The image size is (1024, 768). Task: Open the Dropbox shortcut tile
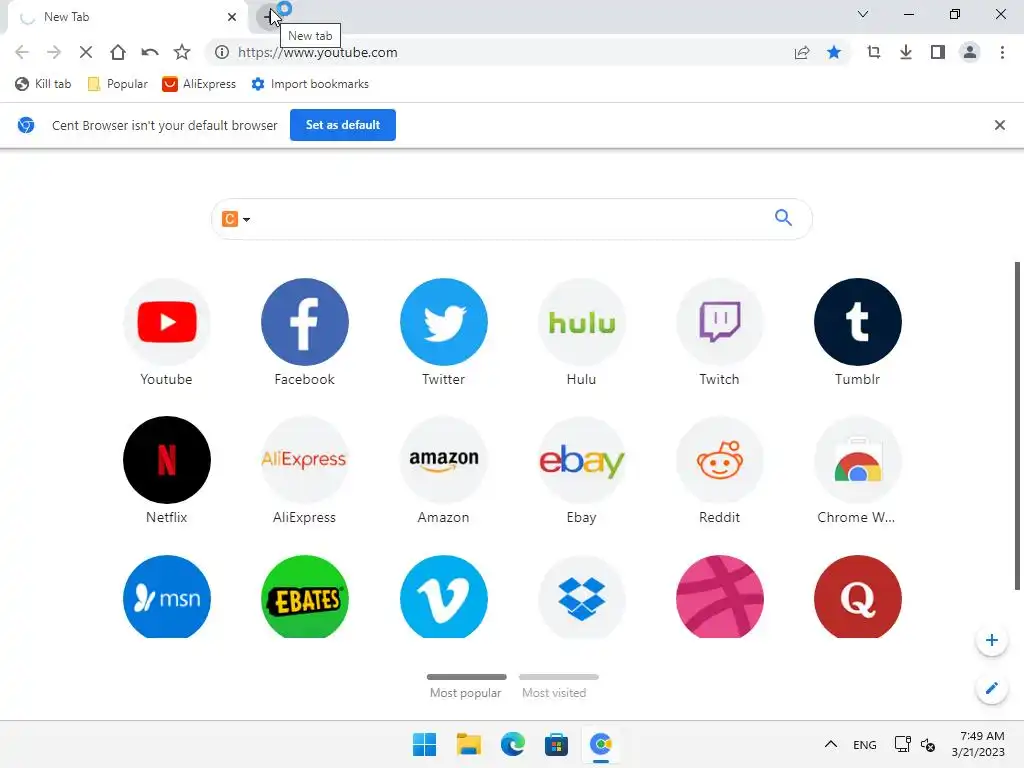581,597
